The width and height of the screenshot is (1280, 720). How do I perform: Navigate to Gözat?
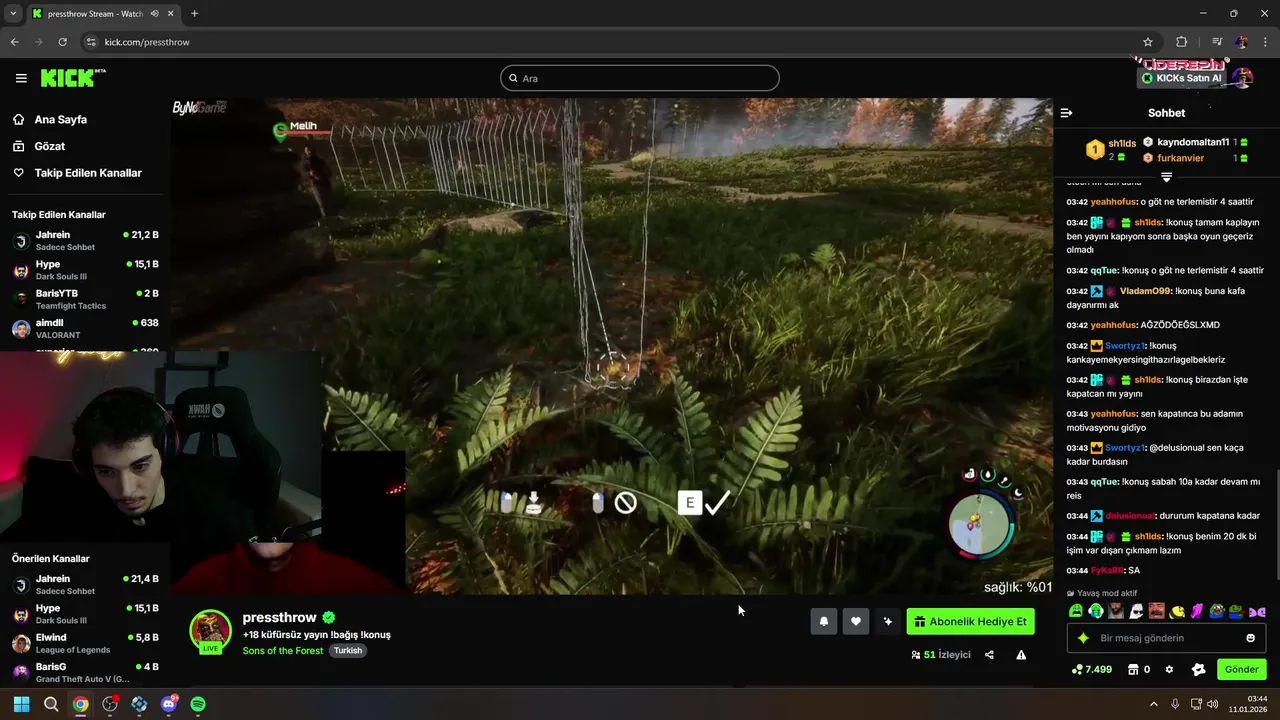49,146
